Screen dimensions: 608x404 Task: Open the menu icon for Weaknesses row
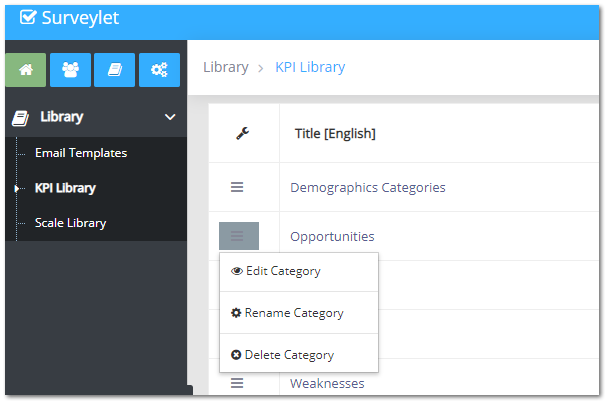coord(237,383)
